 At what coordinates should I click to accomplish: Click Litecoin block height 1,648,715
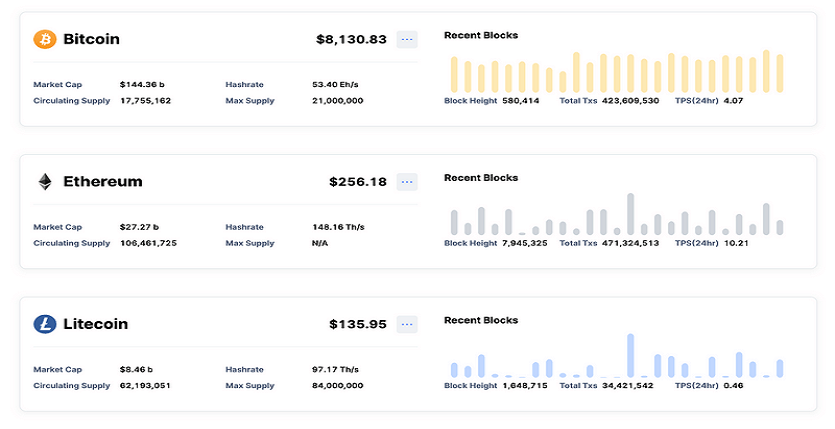[525, 385]
